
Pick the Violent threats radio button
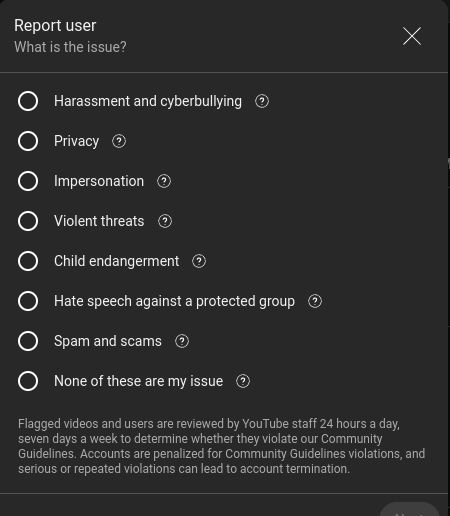28,221
